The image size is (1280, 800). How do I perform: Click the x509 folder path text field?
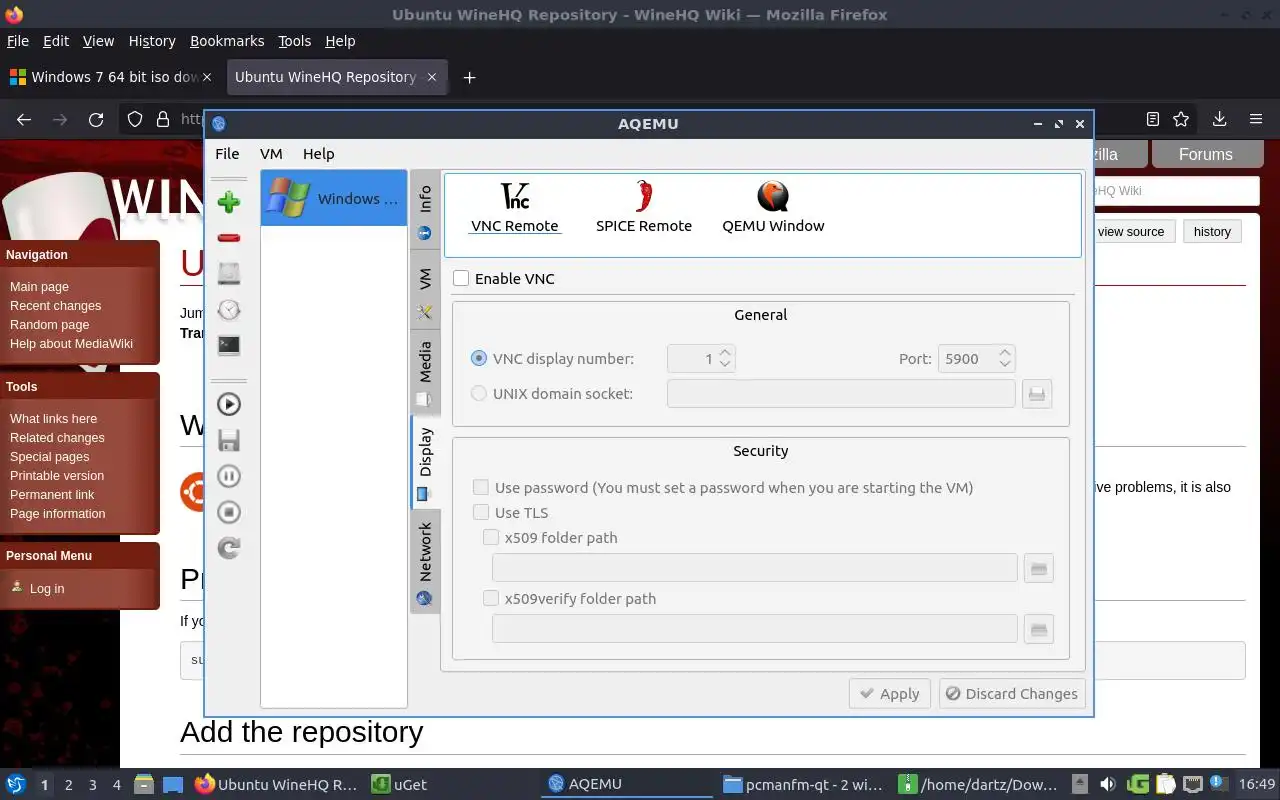(x=755, y=568)
